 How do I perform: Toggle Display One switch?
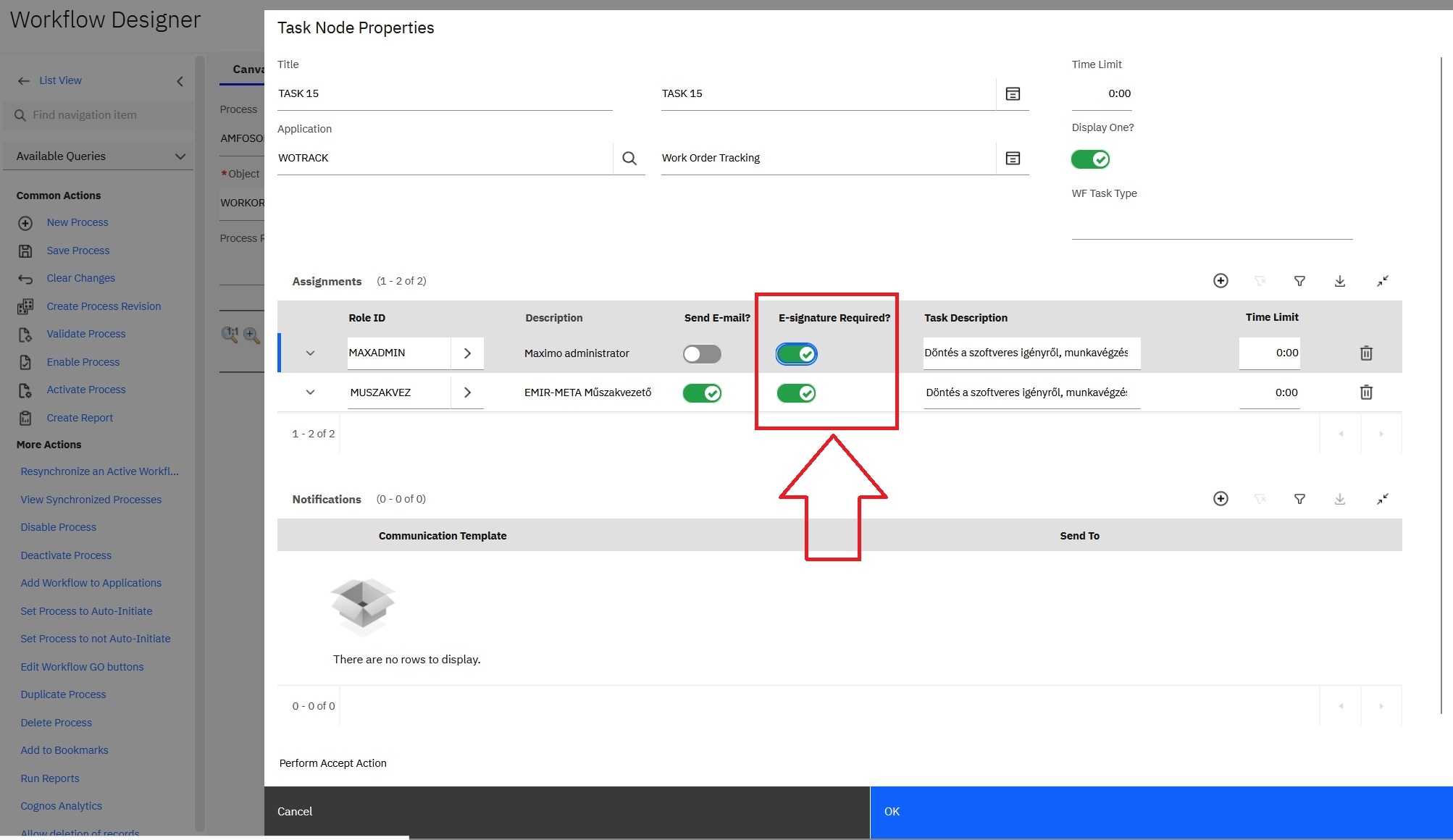point(1090,159)
